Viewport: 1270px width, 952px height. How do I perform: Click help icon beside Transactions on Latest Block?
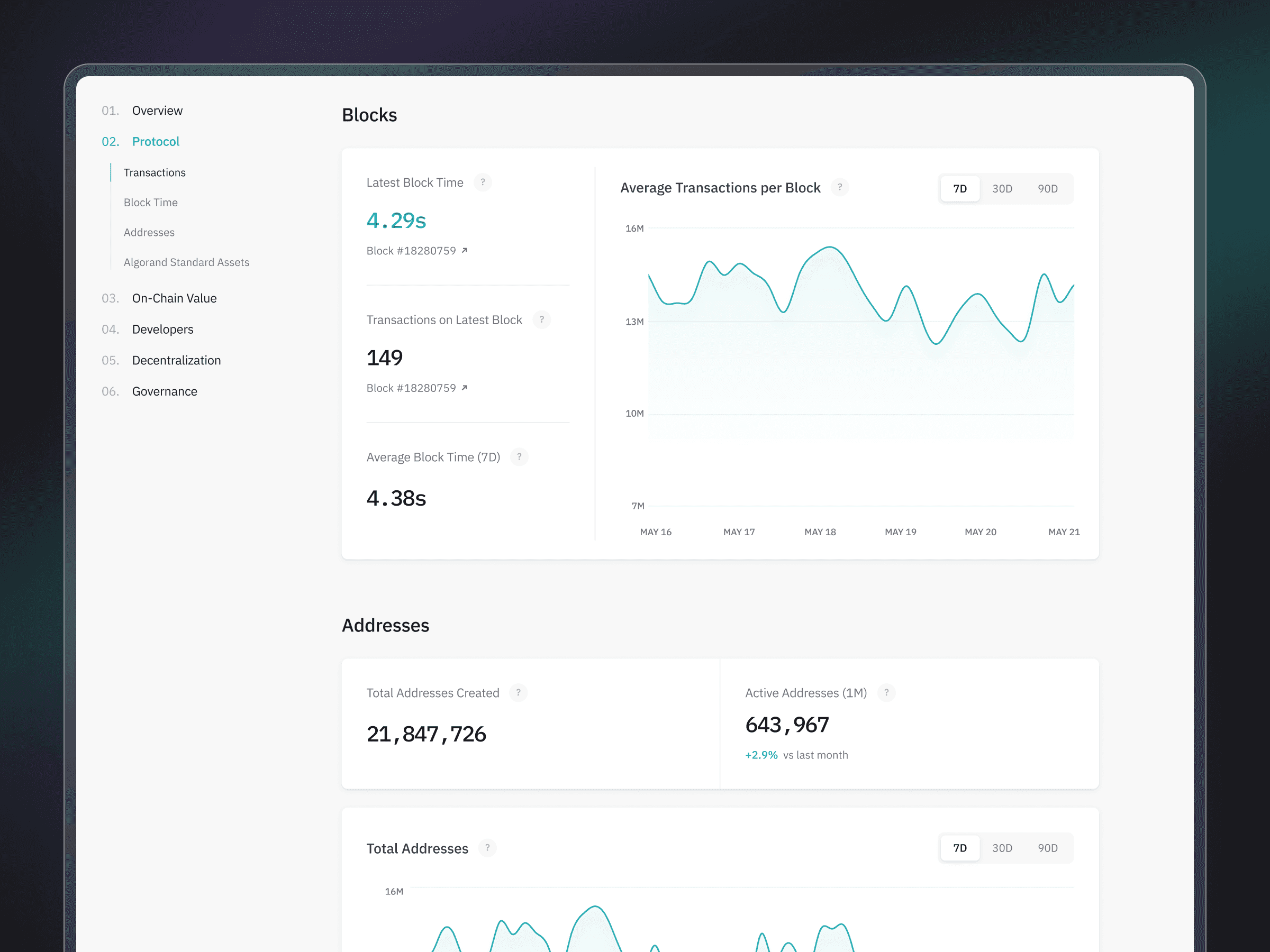[x=541, y=319]
